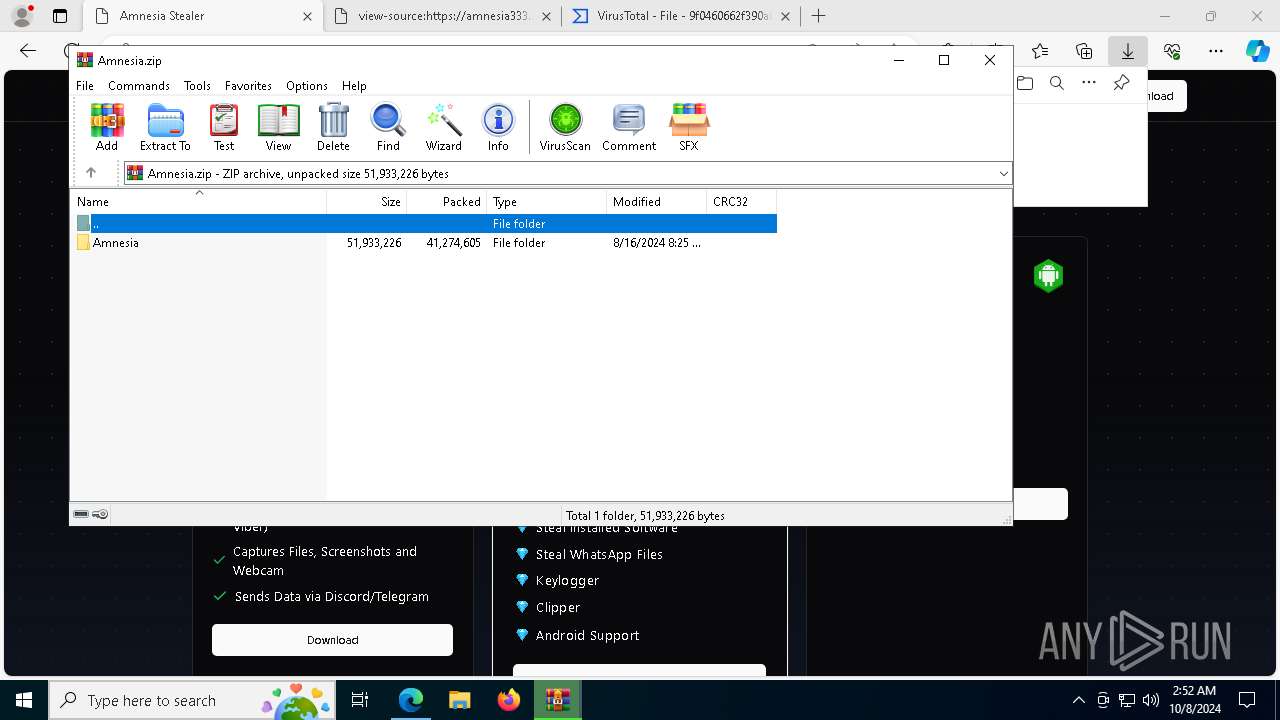The height and width of the screenshot is (720, 1280).
Task: Click the archive path address field
Action: click(567, 173)
